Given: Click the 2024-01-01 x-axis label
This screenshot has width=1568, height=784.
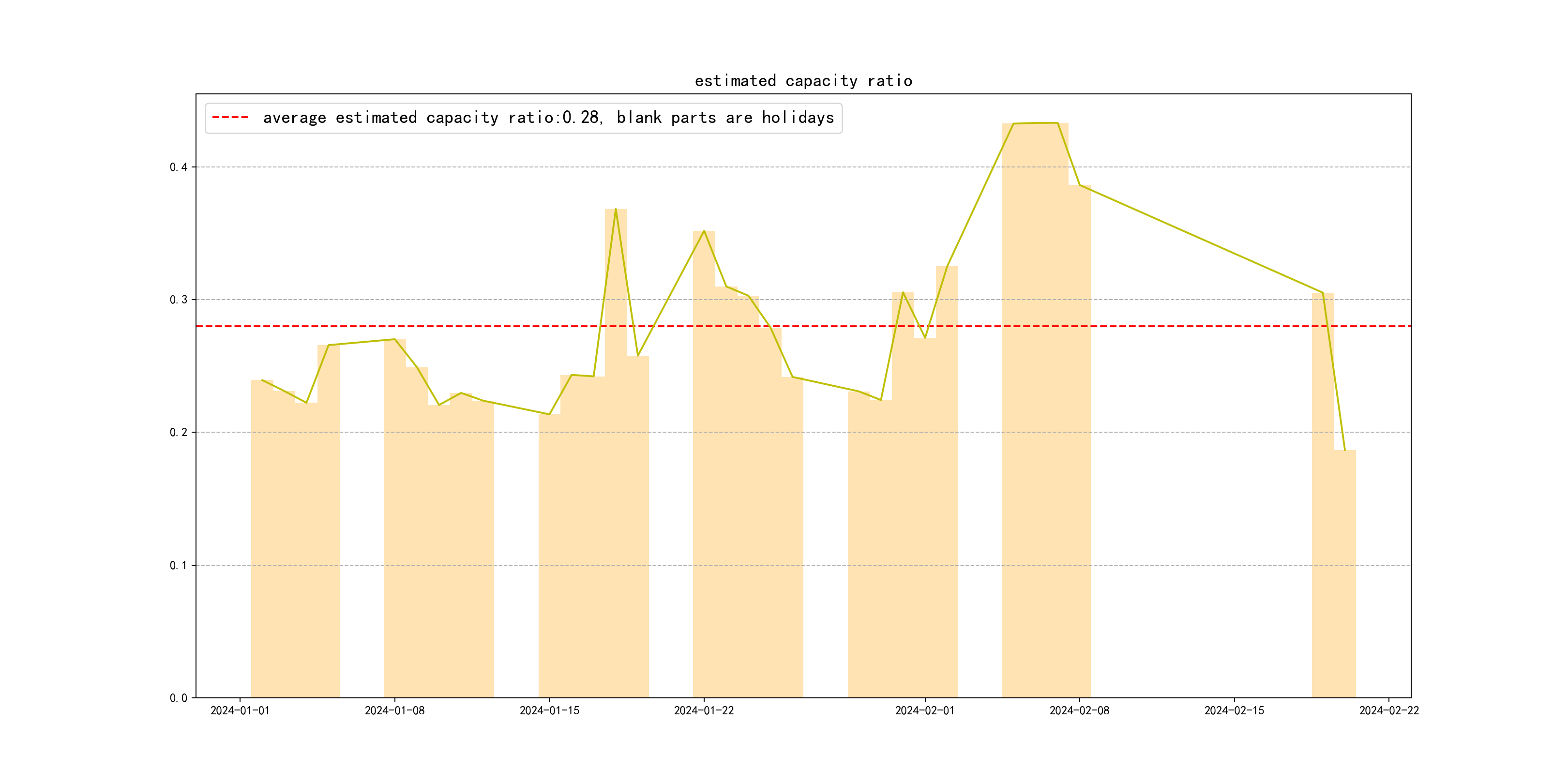Looking at the screenshot, I should point(240,710).
